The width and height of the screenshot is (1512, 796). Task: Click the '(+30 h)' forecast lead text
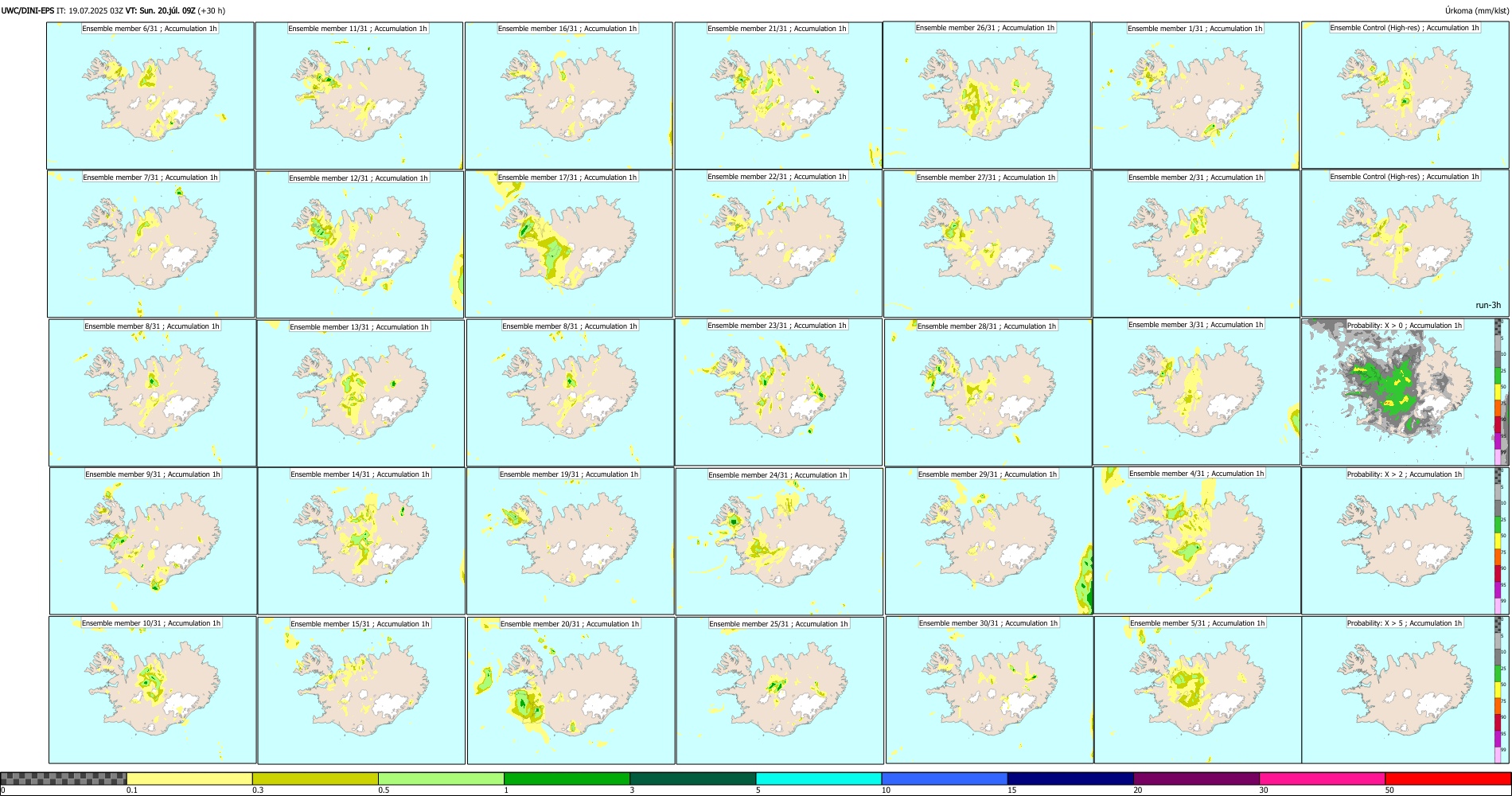coord(211,11)
